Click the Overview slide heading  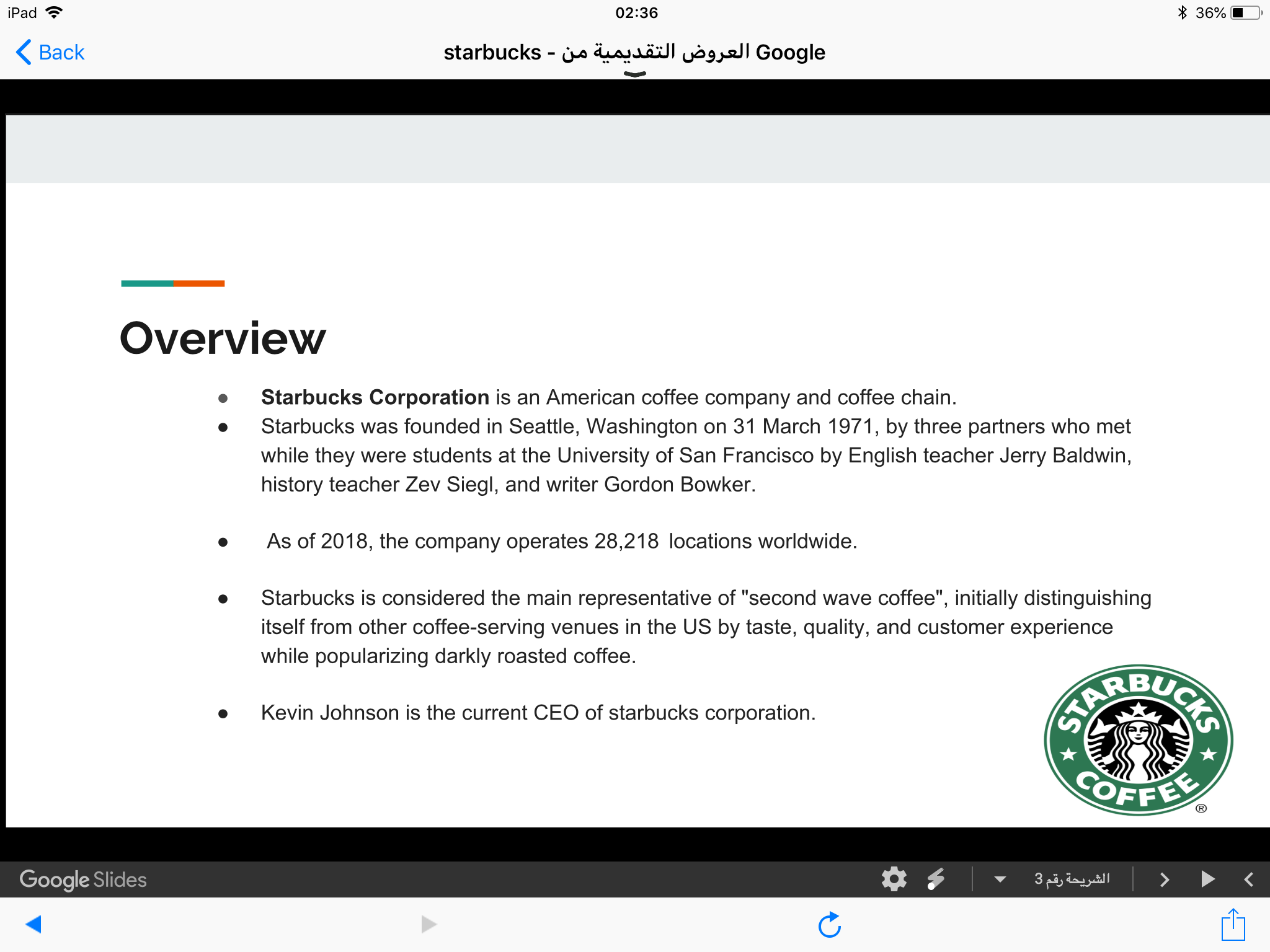tap(223, 338)
